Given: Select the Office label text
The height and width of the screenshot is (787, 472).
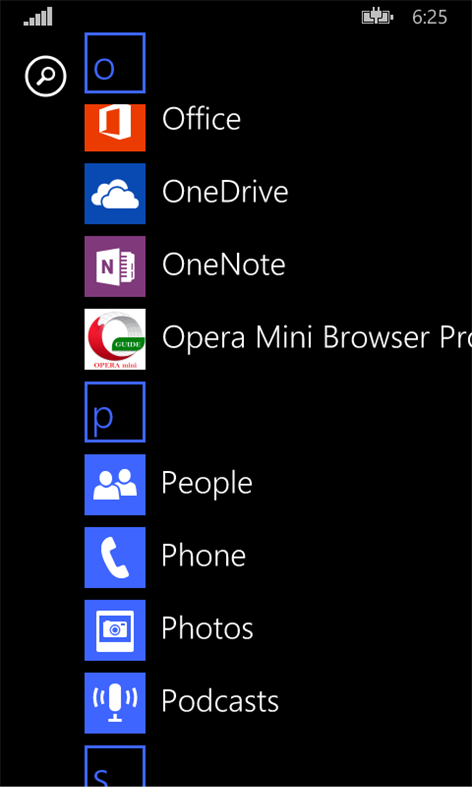Looking at the screenshot, I should pyautogui.click(x=201, y=119).
